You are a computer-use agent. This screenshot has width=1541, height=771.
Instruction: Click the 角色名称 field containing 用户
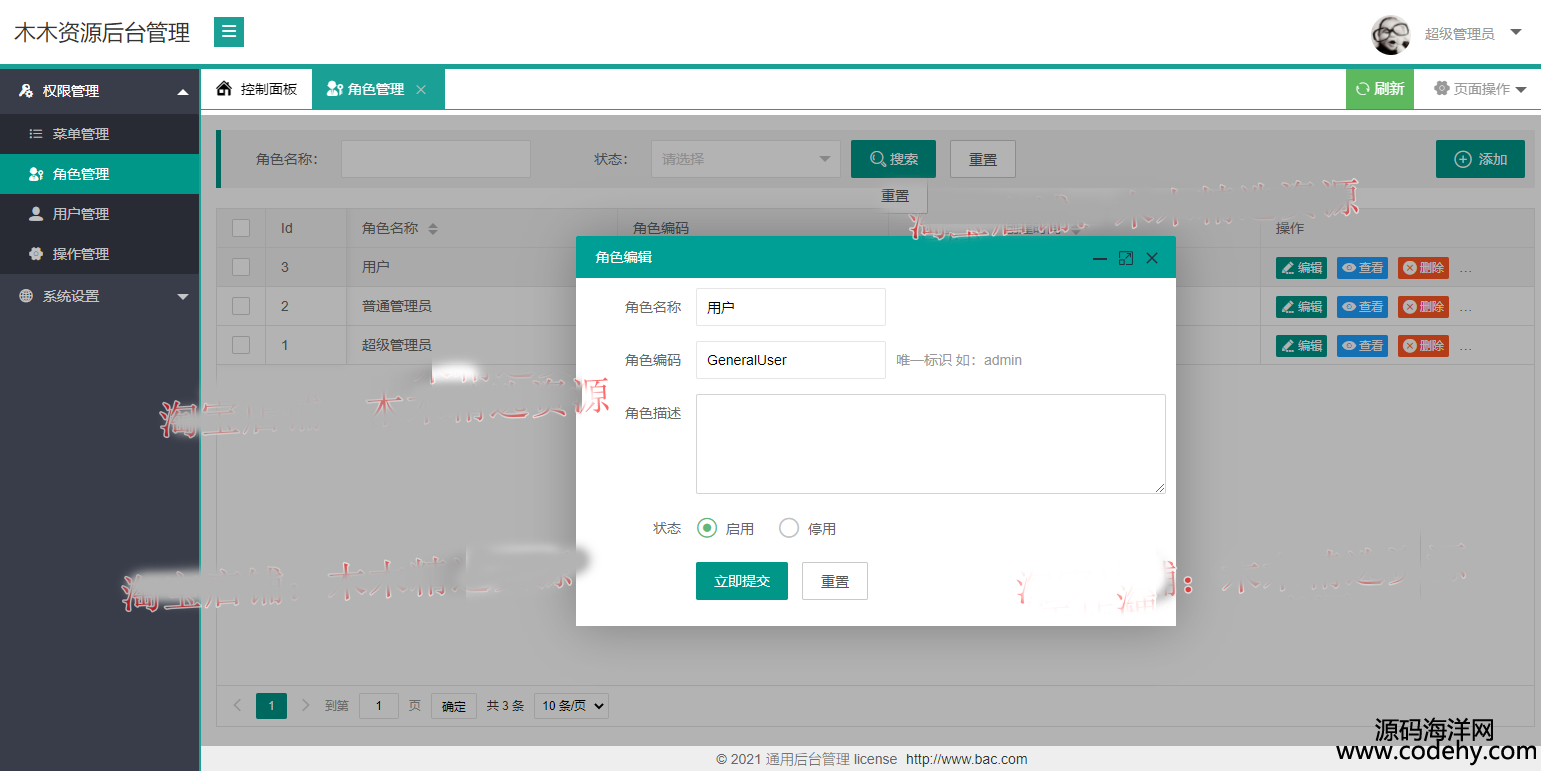click(x=791, y=307)
